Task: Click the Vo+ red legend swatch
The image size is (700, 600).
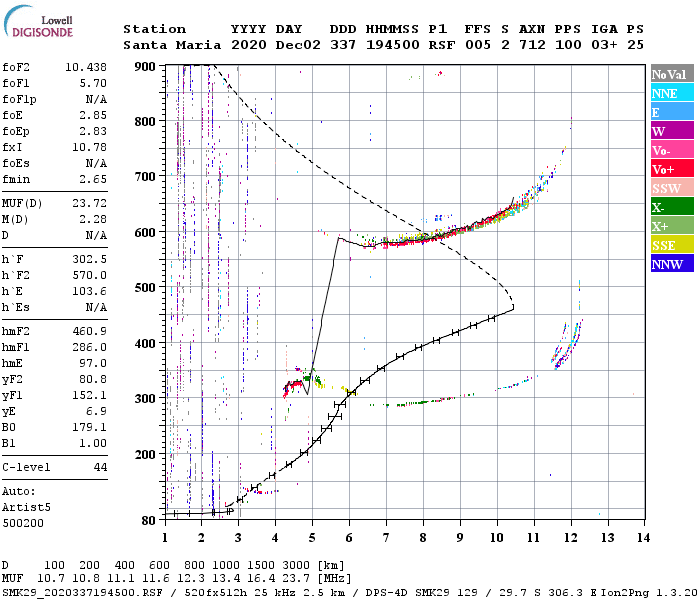Action: (672, 169)
